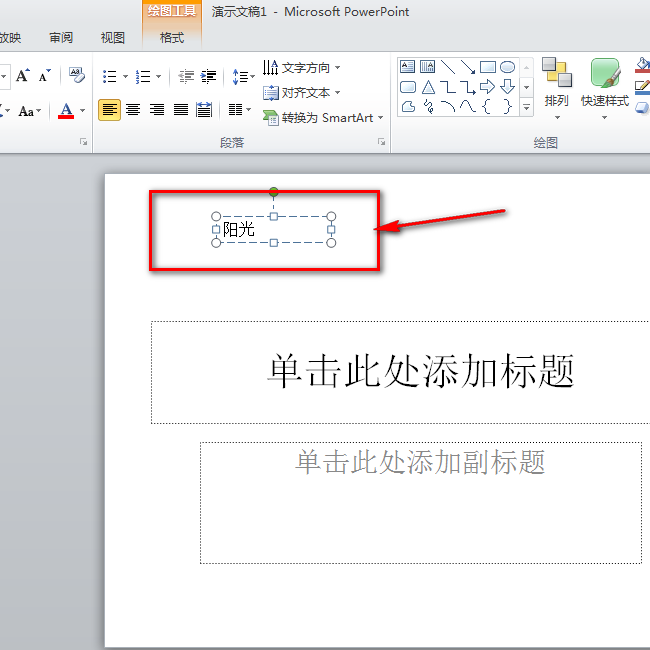650x650 pixels.
Task: Switch to the 审阅 review tab
Action: 61,38
